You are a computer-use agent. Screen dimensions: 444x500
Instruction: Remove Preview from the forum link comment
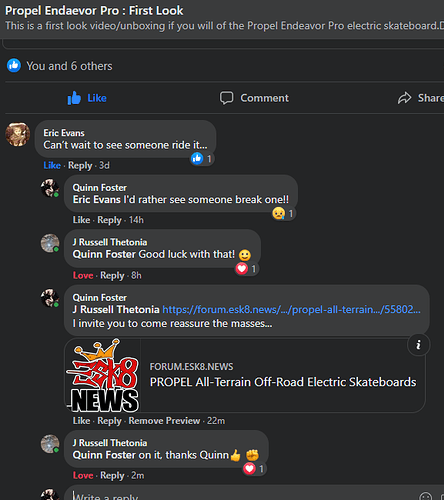[164, 421]
